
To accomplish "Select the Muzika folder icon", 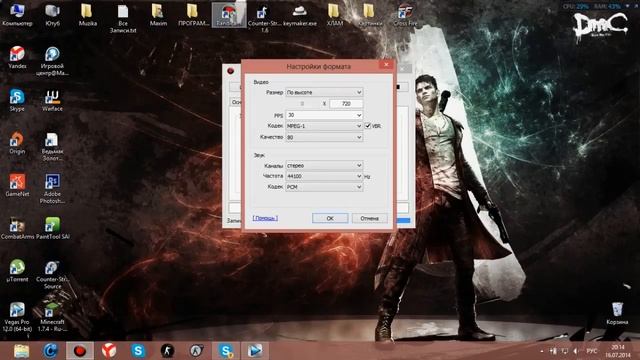I will (x=87, y=15).
